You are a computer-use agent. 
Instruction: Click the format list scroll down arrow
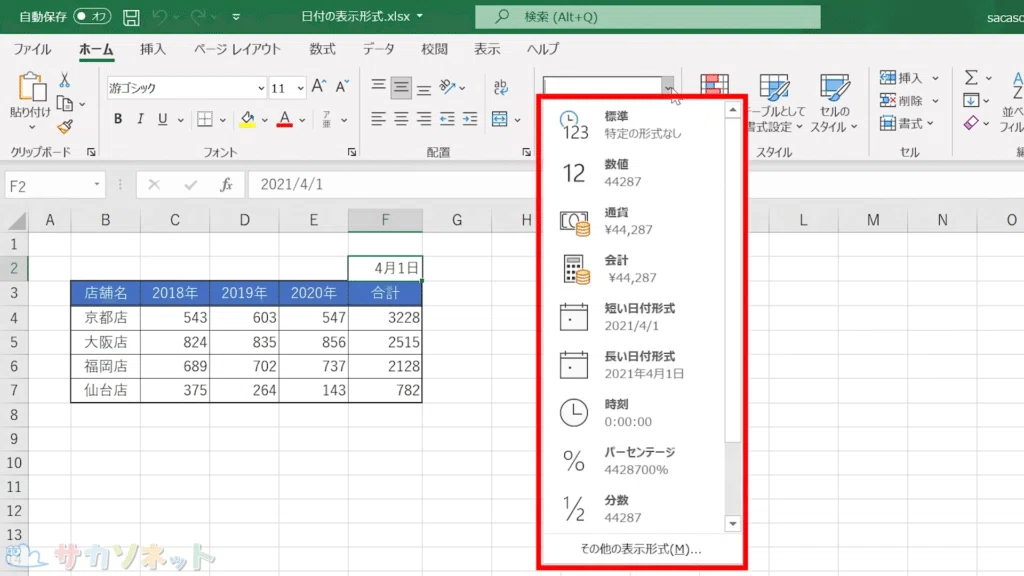pos(733,523)
